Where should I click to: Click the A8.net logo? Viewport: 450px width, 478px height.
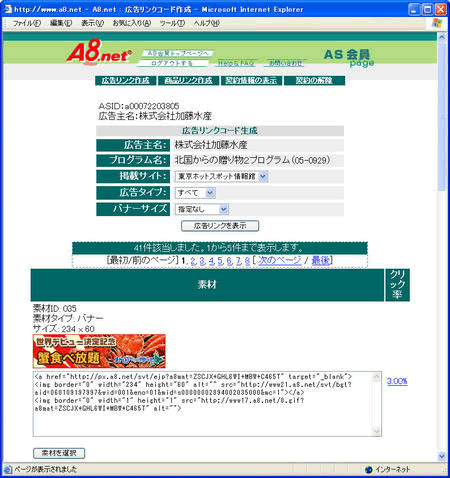pos(99,51)
